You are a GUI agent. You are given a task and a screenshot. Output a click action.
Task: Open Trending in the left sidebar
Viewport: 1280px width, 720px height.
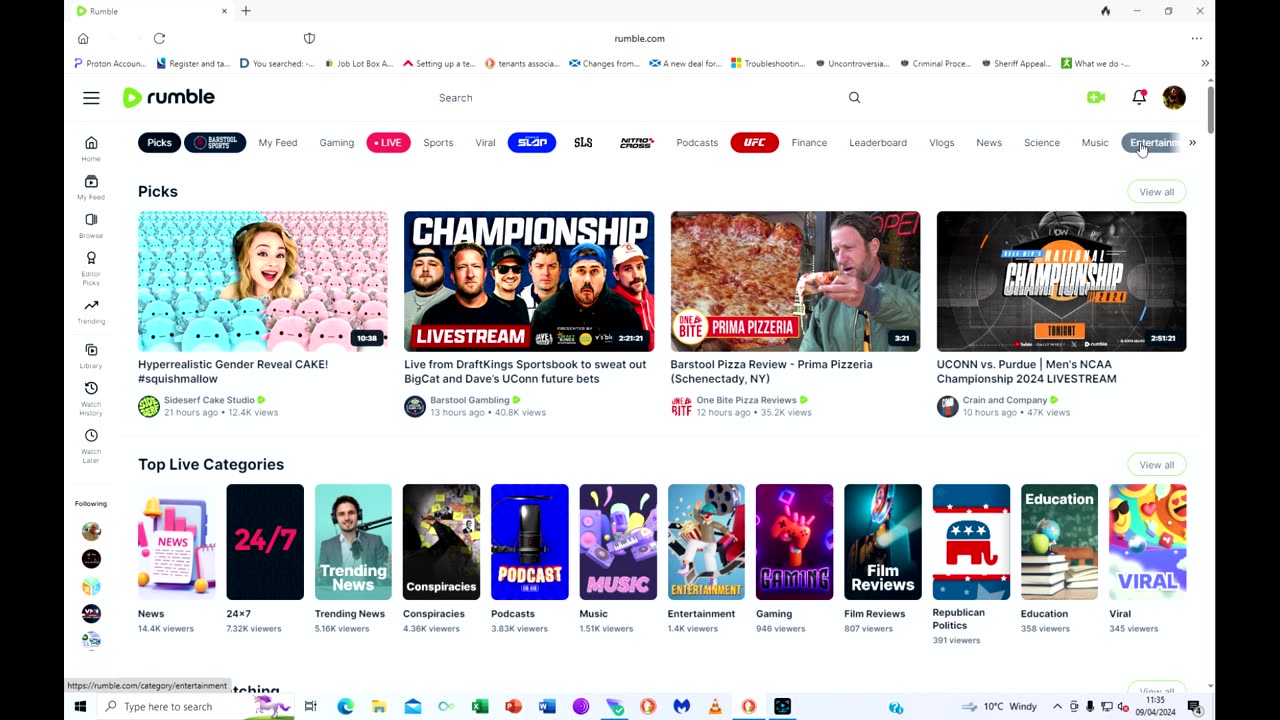tap(91, 311)
